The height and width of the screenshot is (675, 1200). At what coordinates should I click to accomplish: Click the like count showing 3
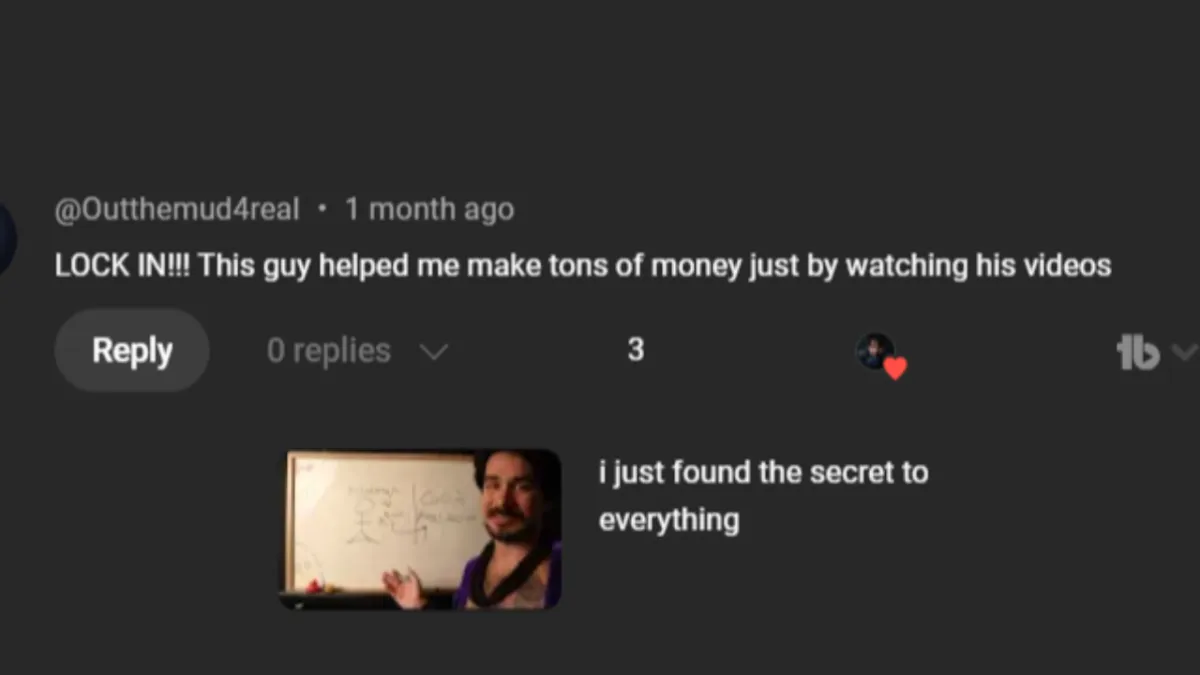coord(635,349)
